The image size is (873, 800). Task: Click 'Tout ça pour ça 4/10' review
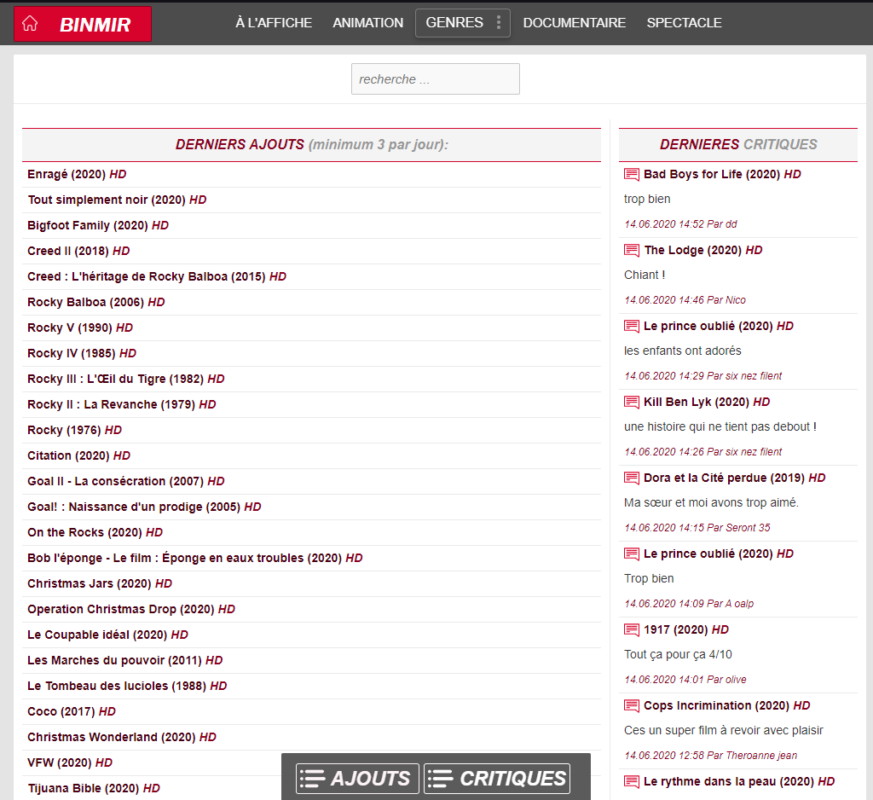click(678, 655)
